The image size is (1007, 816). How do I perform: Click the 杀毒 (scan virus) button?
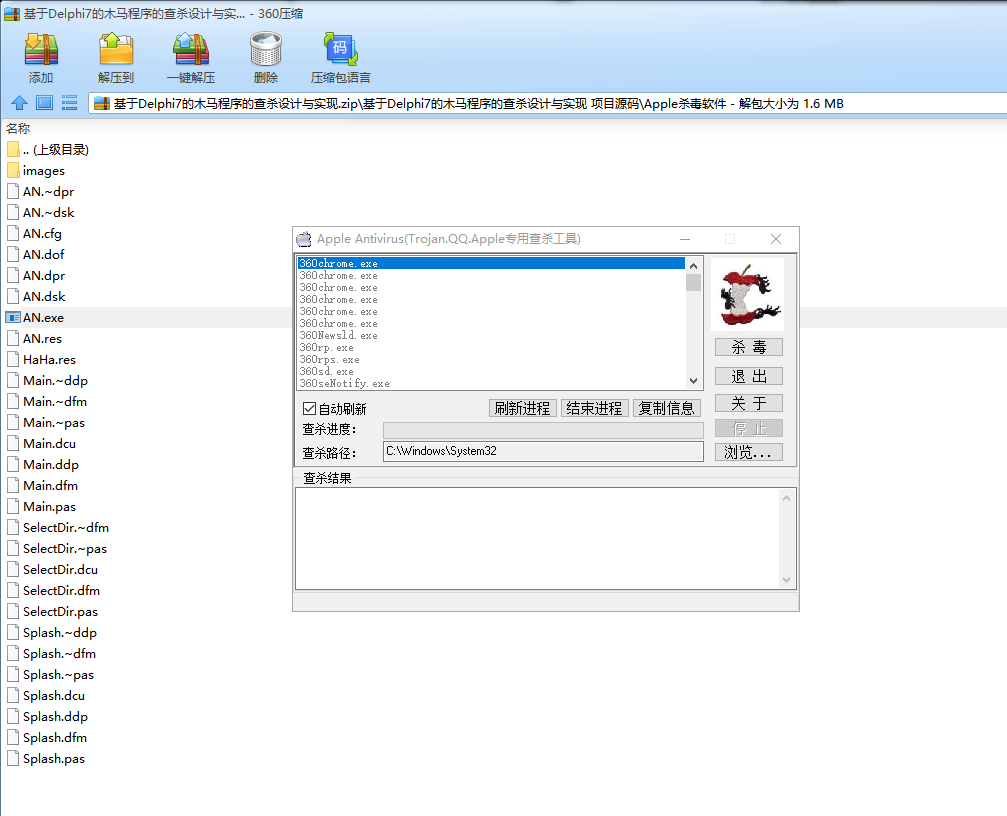coord(749,347)
